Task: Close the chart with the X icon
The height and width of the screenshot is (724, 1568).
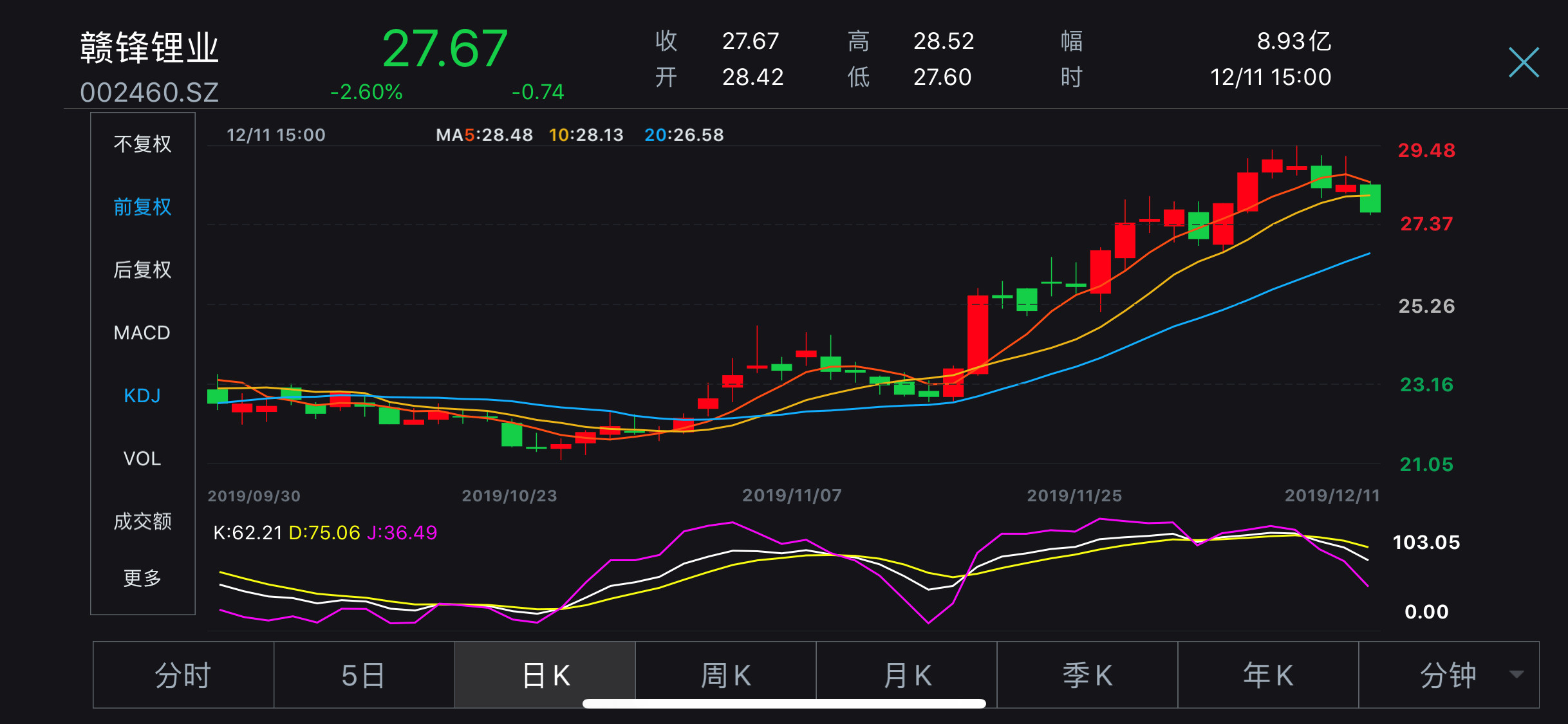Action: (x=1524, y=63)
